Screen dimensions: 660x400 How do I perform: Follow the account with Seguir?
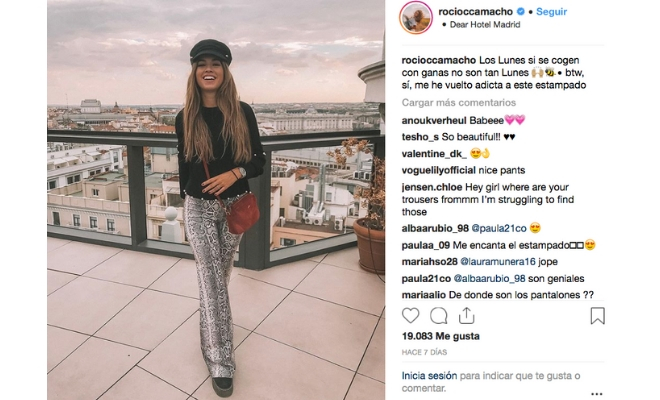click(x=551, y=12)
